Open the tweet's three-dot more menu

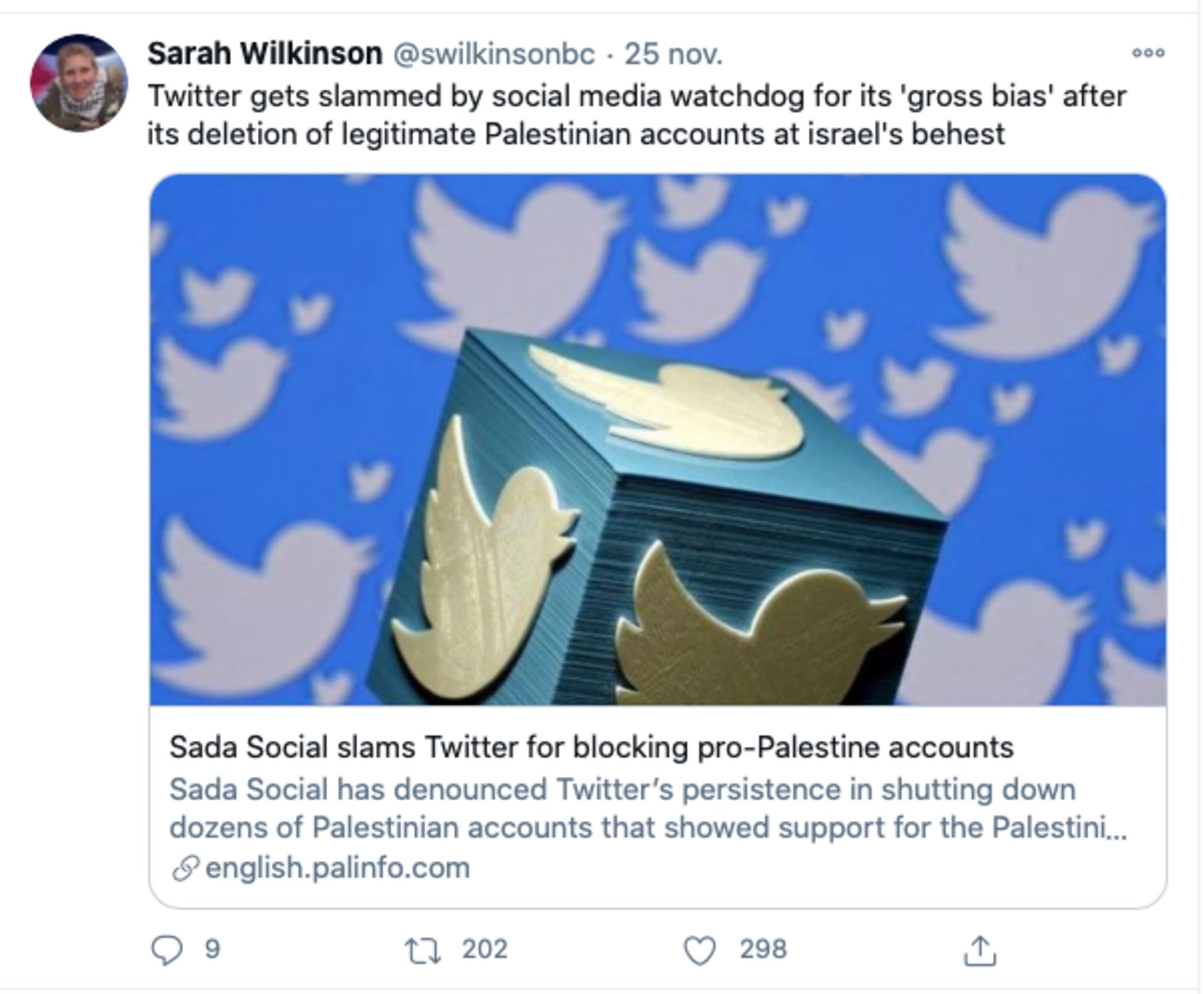point(1148,53)
